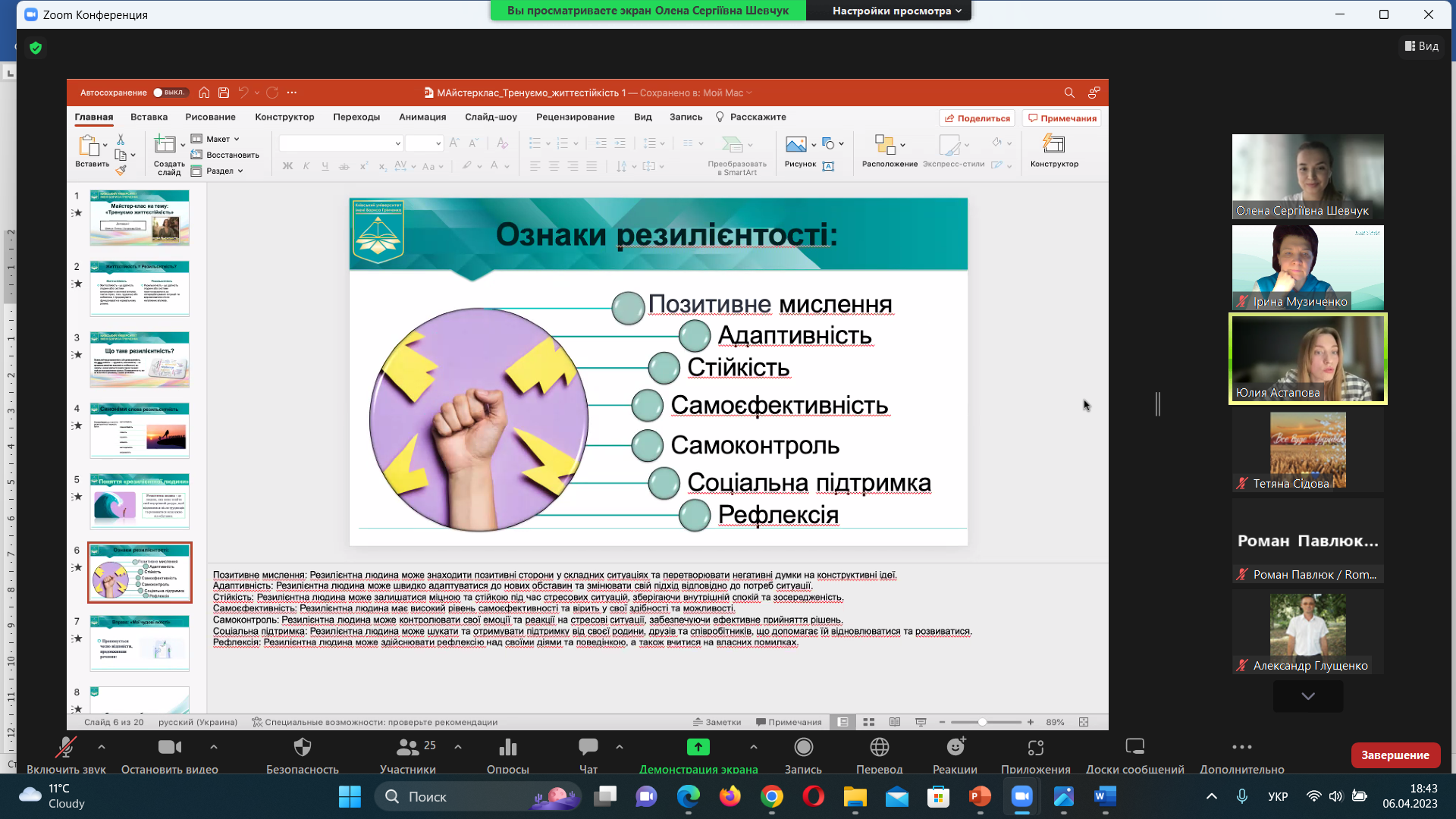The image size is (1456, 819).
Task: Open the Вид layout menu
Action: (1421, 46)
